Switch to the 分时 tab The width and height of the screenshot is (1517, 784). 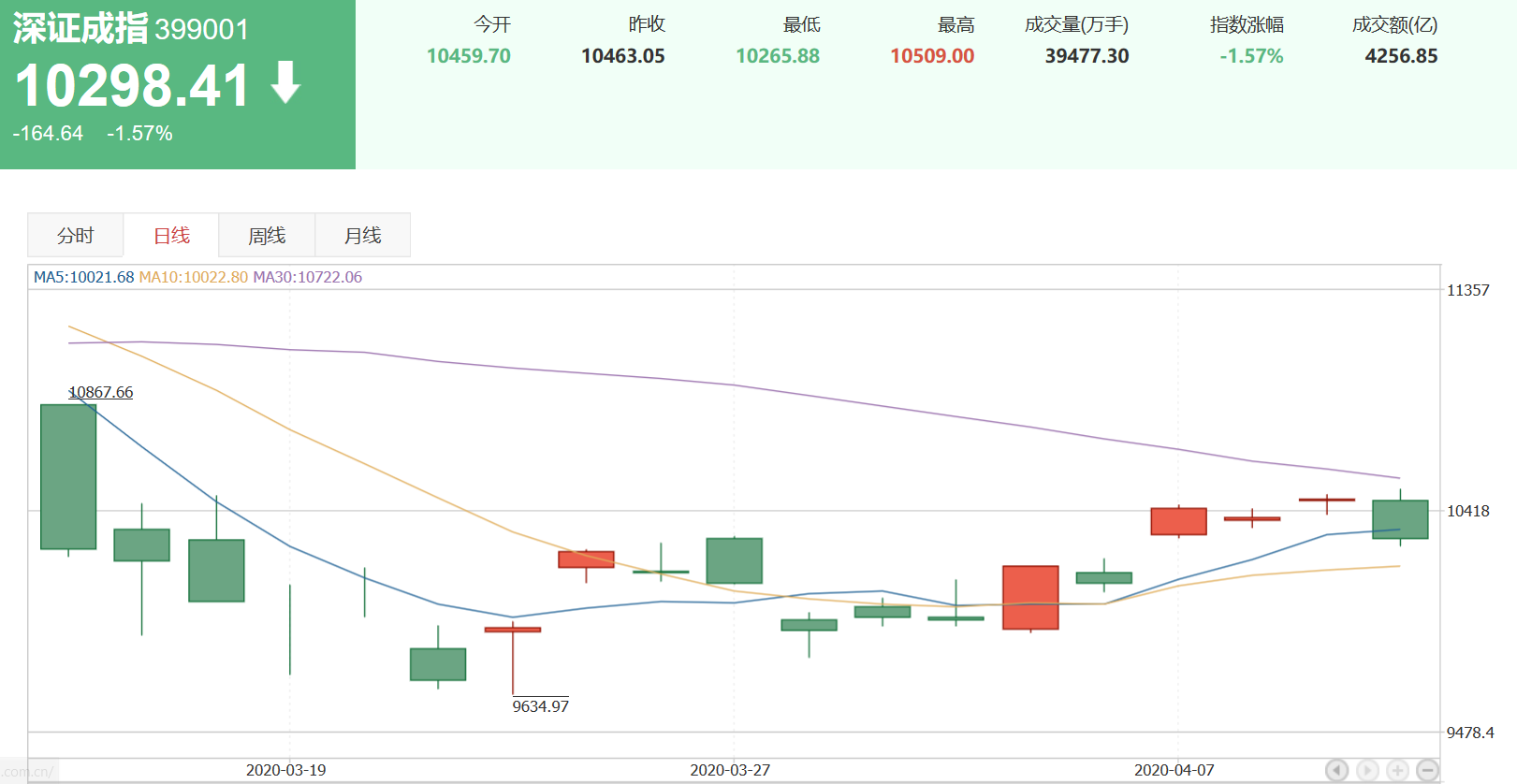click(x=76, y=236)
